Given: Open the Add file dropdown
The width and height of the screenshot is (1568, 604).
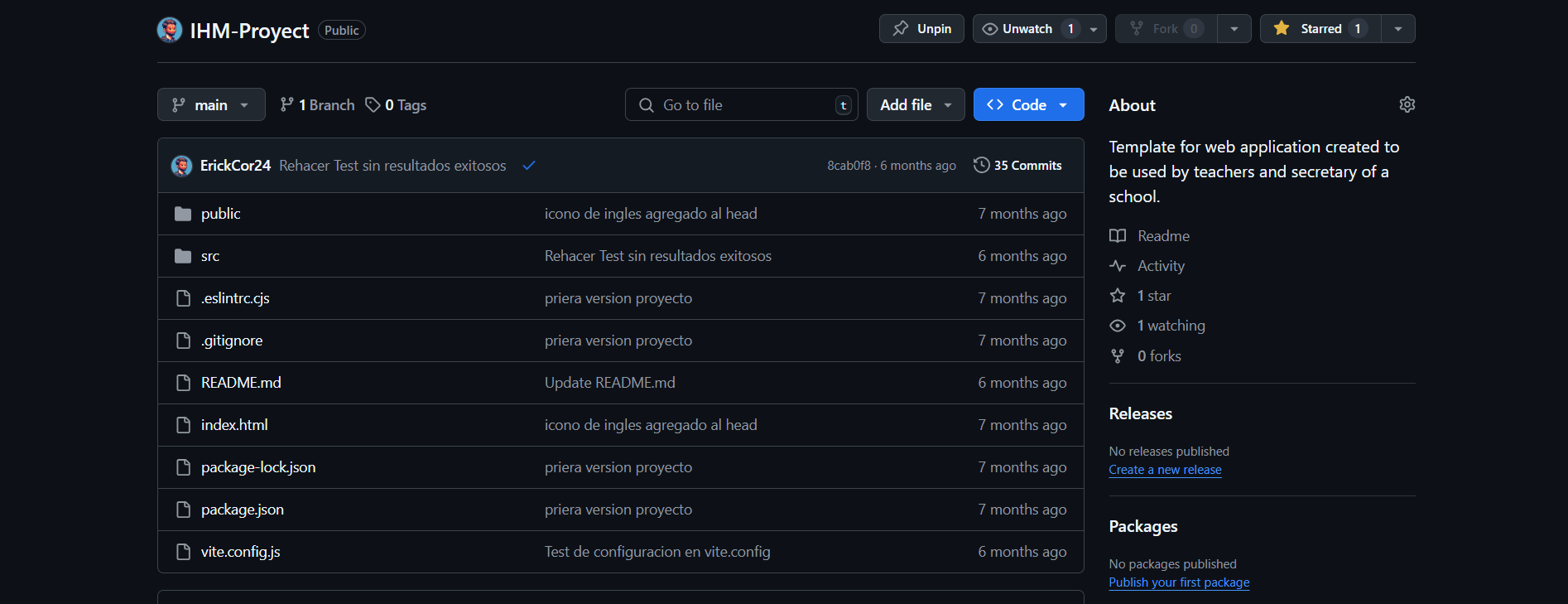Looking at the screenshot, I should [x=916, y=104].
